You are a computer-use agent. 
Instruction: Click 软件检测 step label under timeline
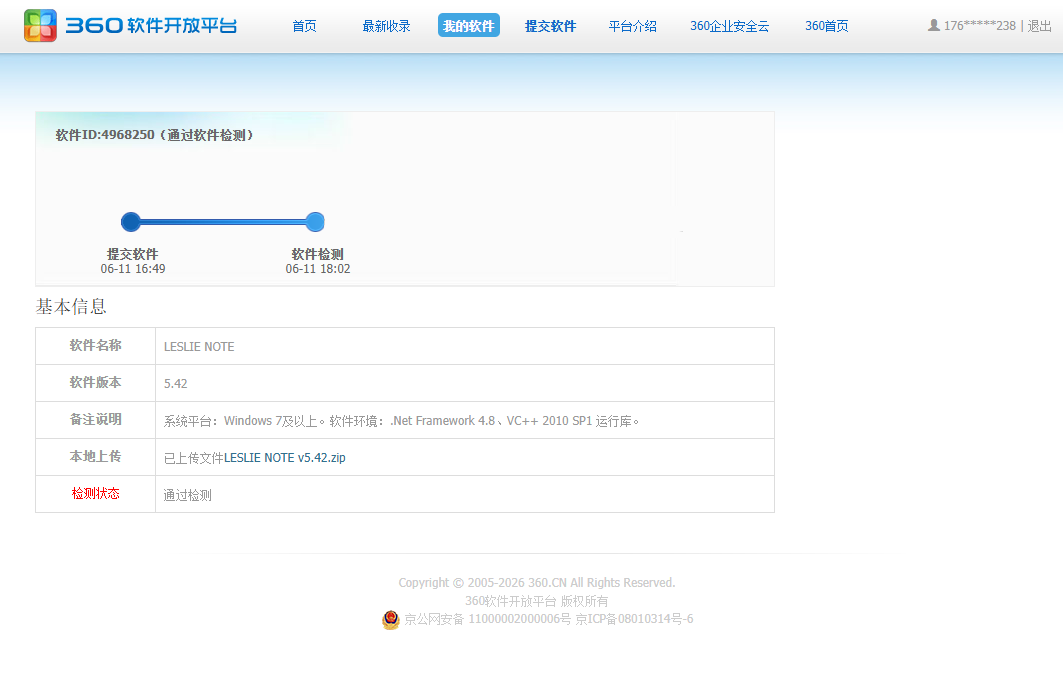[x=318, y=254]
